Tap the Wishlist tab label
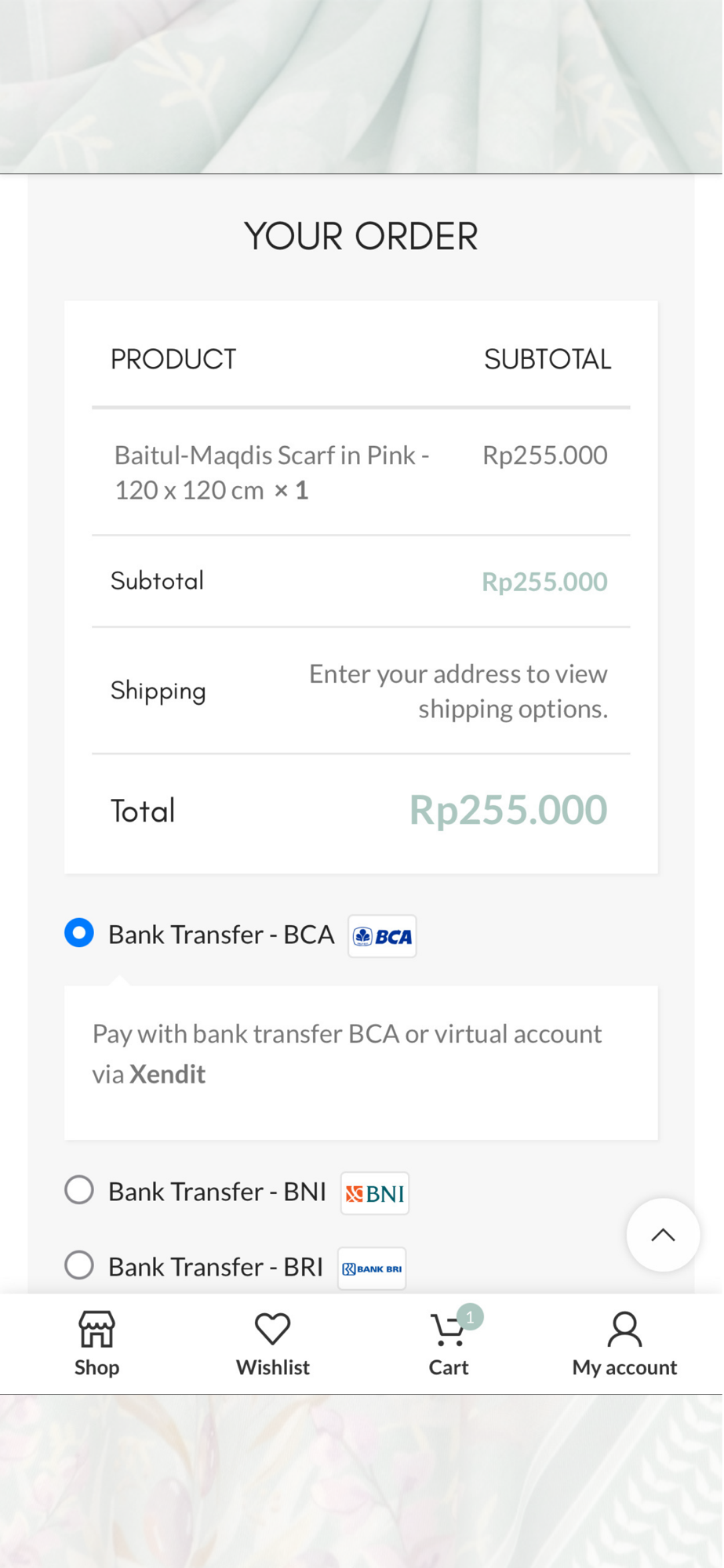The image size is (724, 1568). click(273, 1367)
